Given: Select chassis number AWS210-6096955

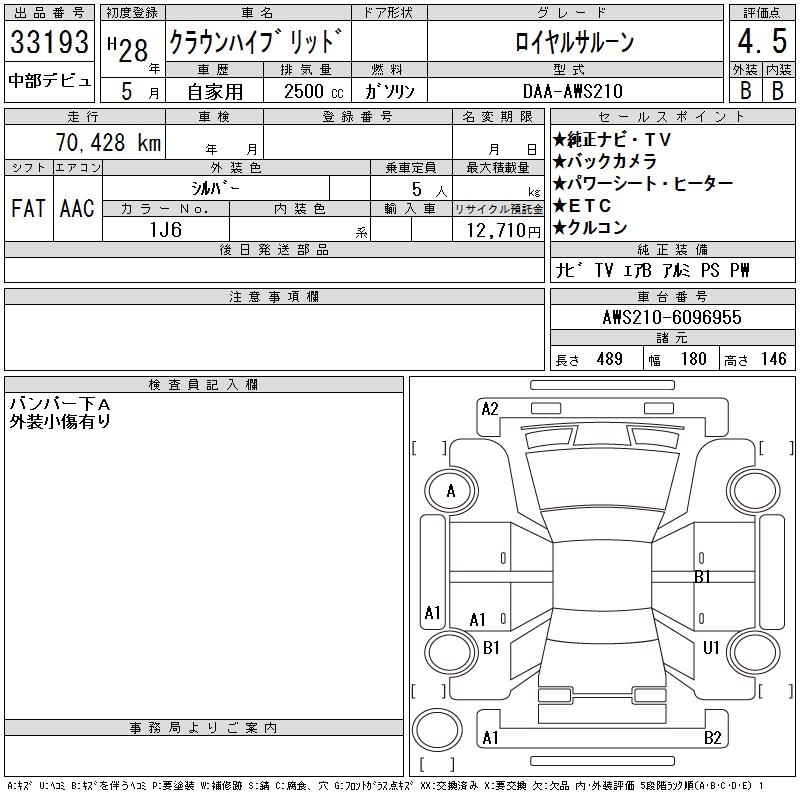Looking at the screenshot, I should (671, 317).
